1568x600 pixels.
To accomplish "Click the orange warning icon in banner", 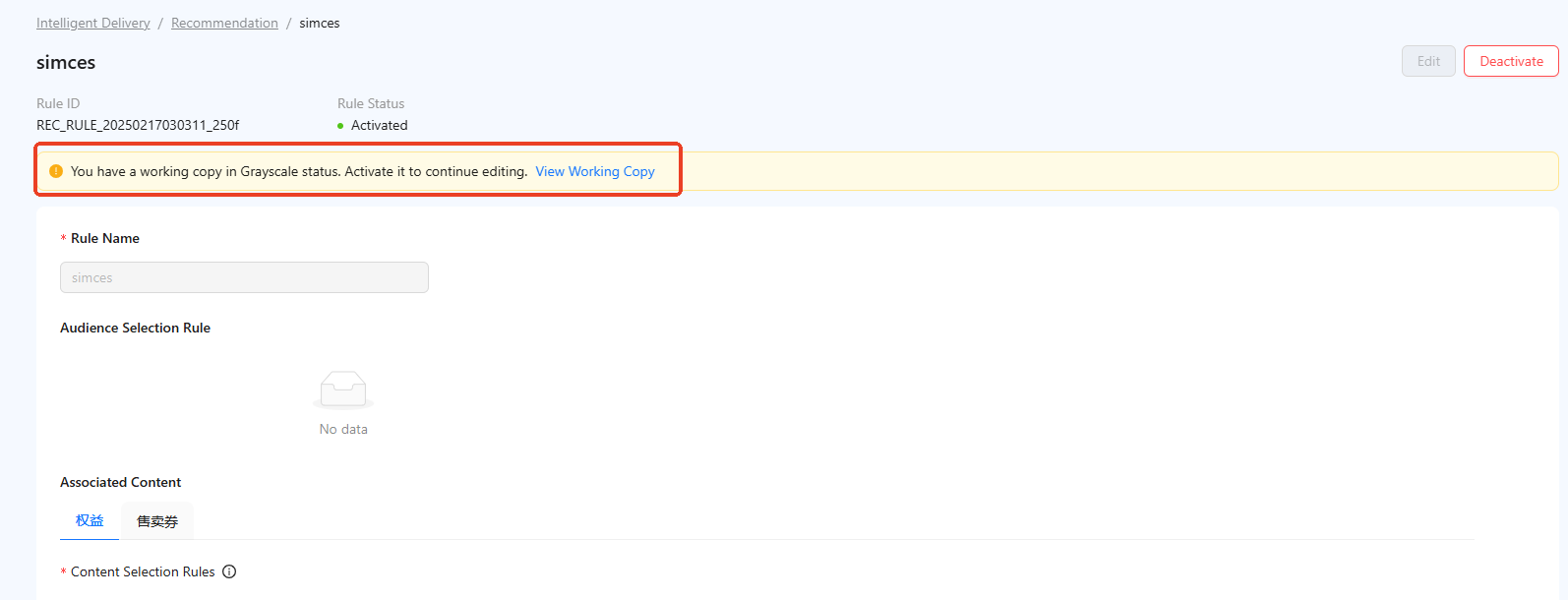I will [x=56, y=171].
